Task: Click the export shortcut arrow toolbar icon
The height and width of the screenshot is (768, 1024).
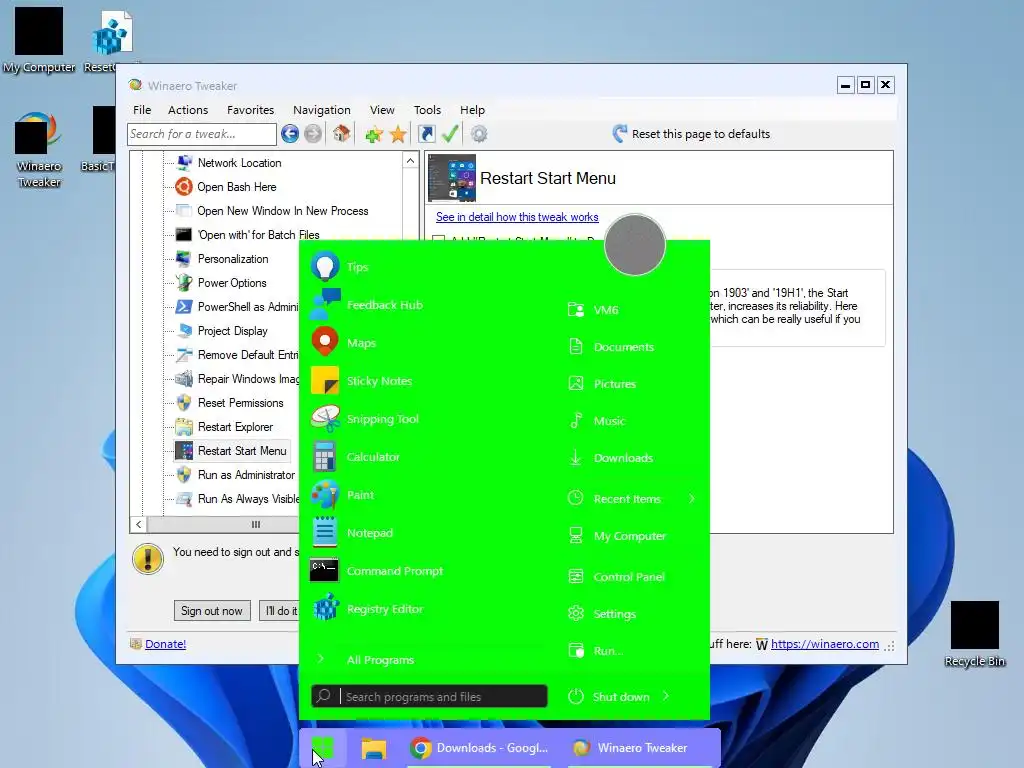Action: [426, 134]
